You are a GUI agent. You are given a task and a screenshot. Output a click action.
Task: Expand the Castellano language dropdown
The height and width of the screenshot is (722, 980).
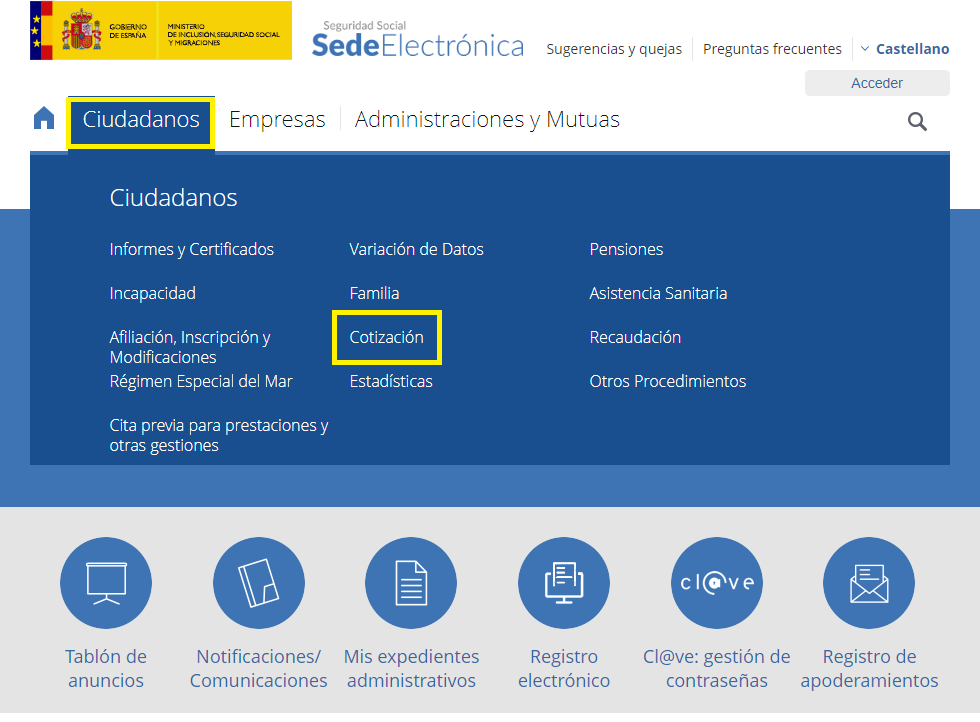tap(905, 49)
